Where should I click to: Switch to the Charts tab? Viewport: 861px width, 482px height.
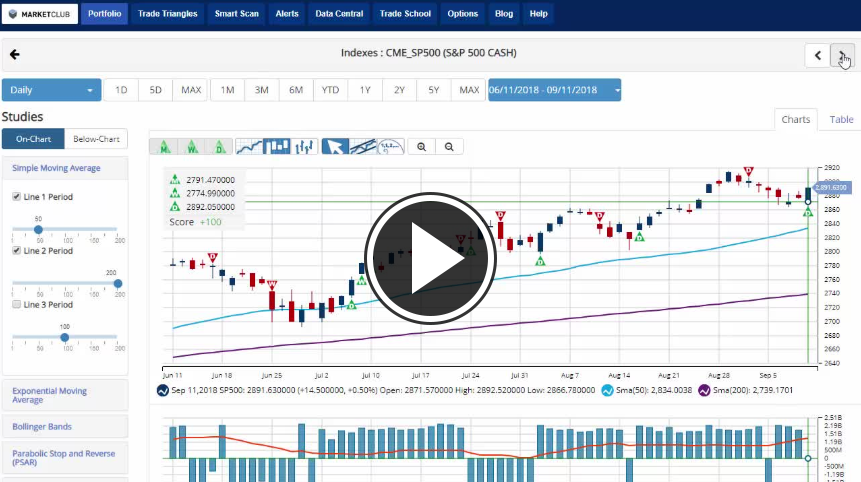(x=796, y=119)
